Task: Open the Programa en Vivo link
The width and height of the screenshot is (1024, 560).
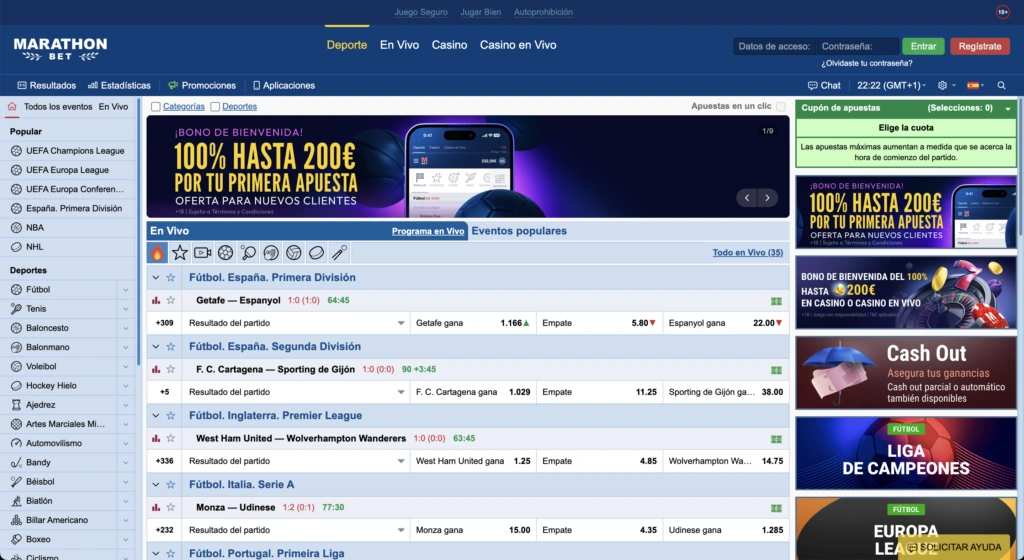Action: click(x=428, y=231)
